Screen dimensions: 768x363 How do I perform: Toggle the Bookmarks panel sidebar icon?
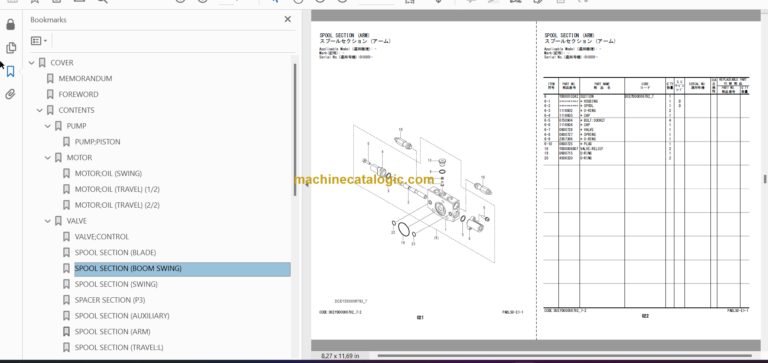point(10,72)
